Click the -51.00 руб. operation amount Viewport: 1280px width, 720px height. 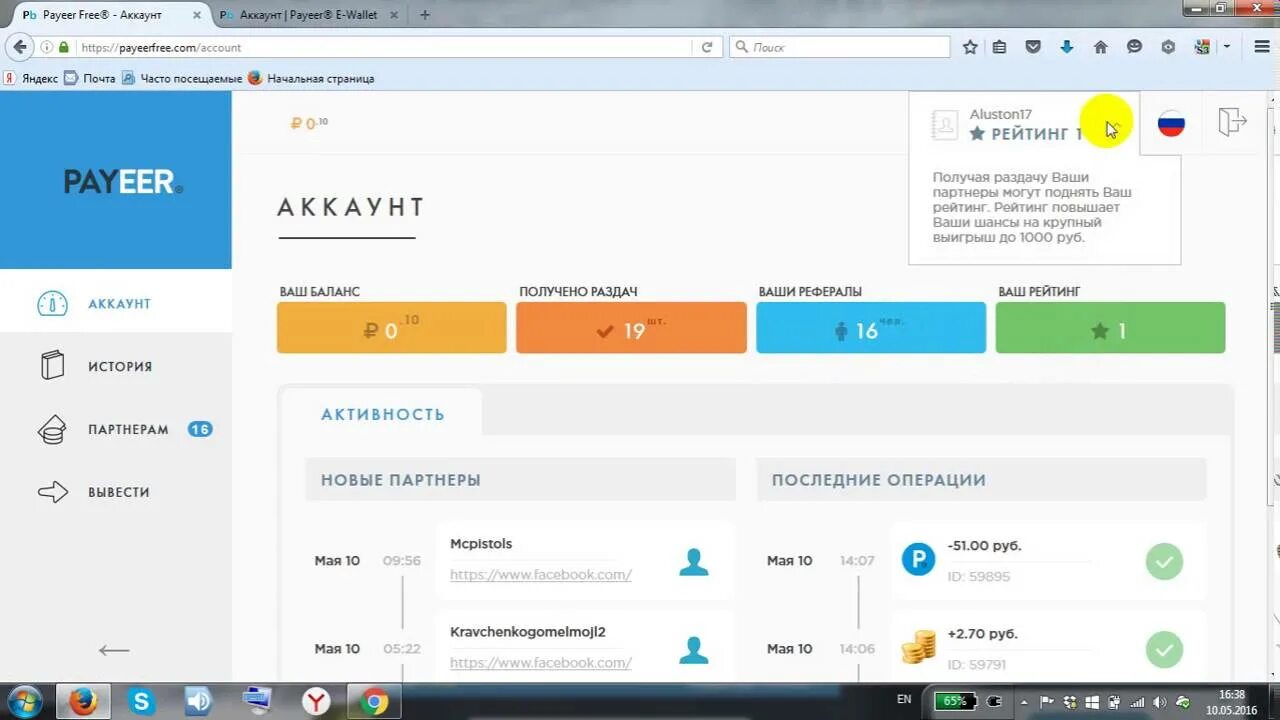(x=984, y=546)
